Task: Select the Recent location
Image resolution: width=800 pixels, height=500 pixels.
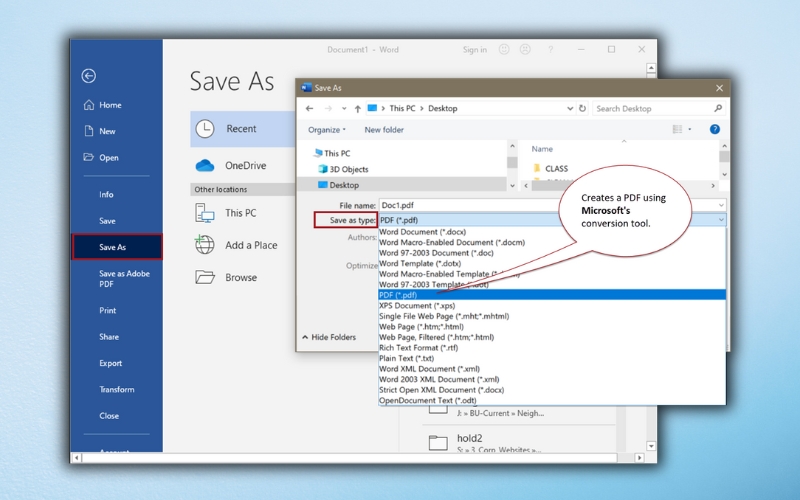Action: click(x=243, y=129)
